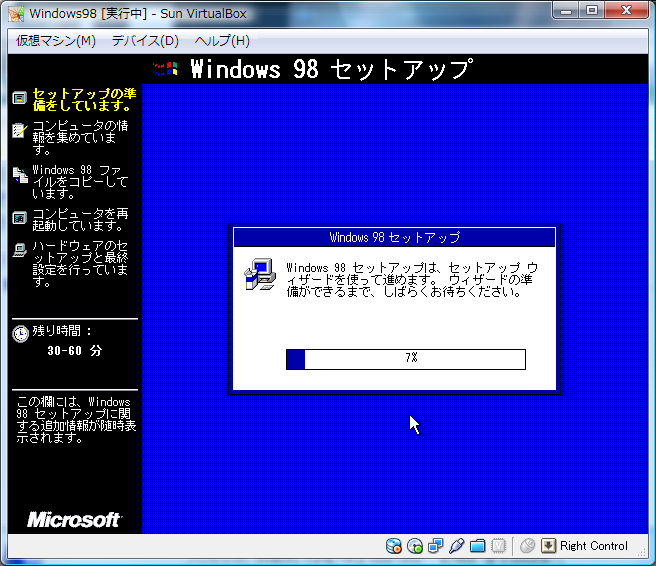The width and height of the screenshot is (656, 566).
Task: Click the Windows flag logo in setup header
Action: (x=165, y=69)
